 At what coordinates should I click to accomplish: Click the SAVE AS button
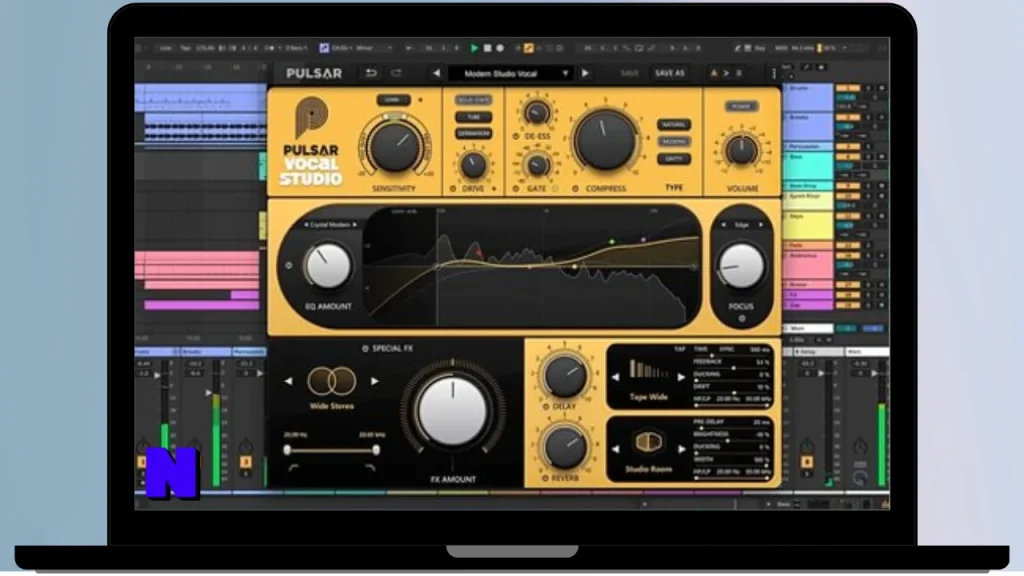[669, 73]
